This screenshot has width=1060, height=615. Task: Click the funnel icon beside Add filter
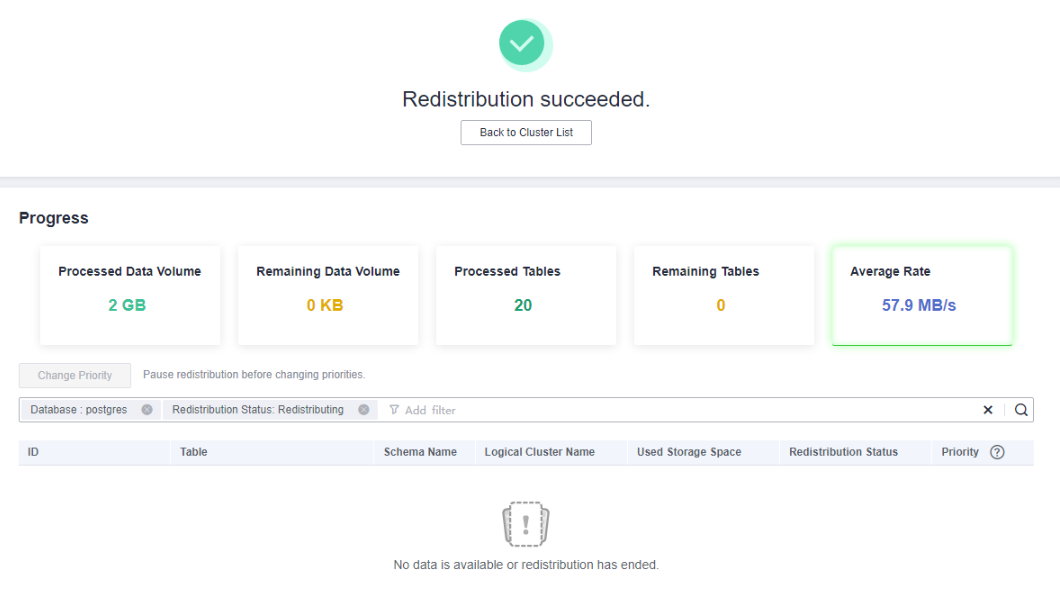394,410
